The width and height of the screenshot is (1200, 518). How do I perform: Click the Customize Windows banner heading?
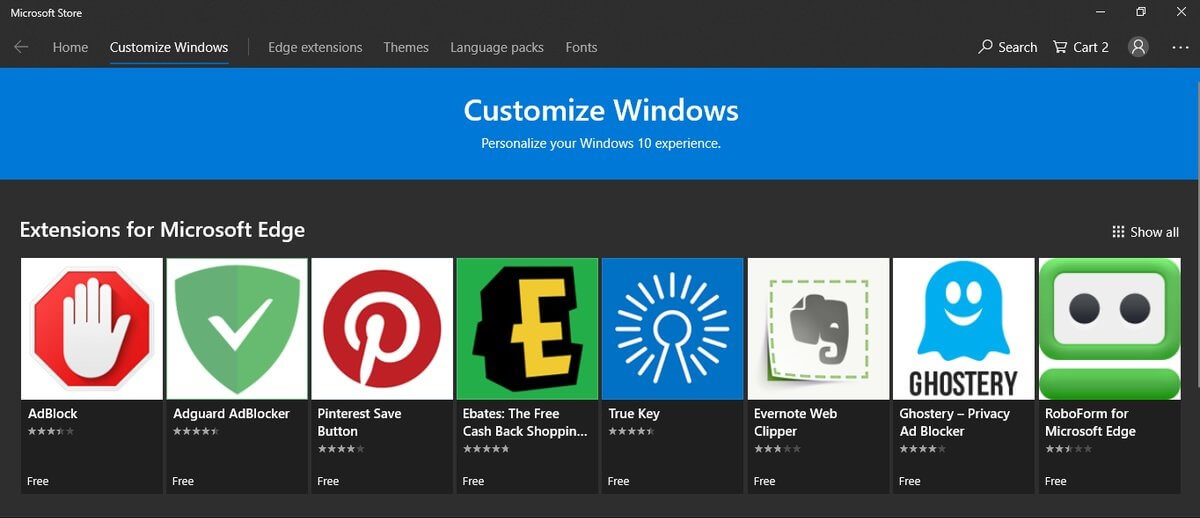pos(601,110)
